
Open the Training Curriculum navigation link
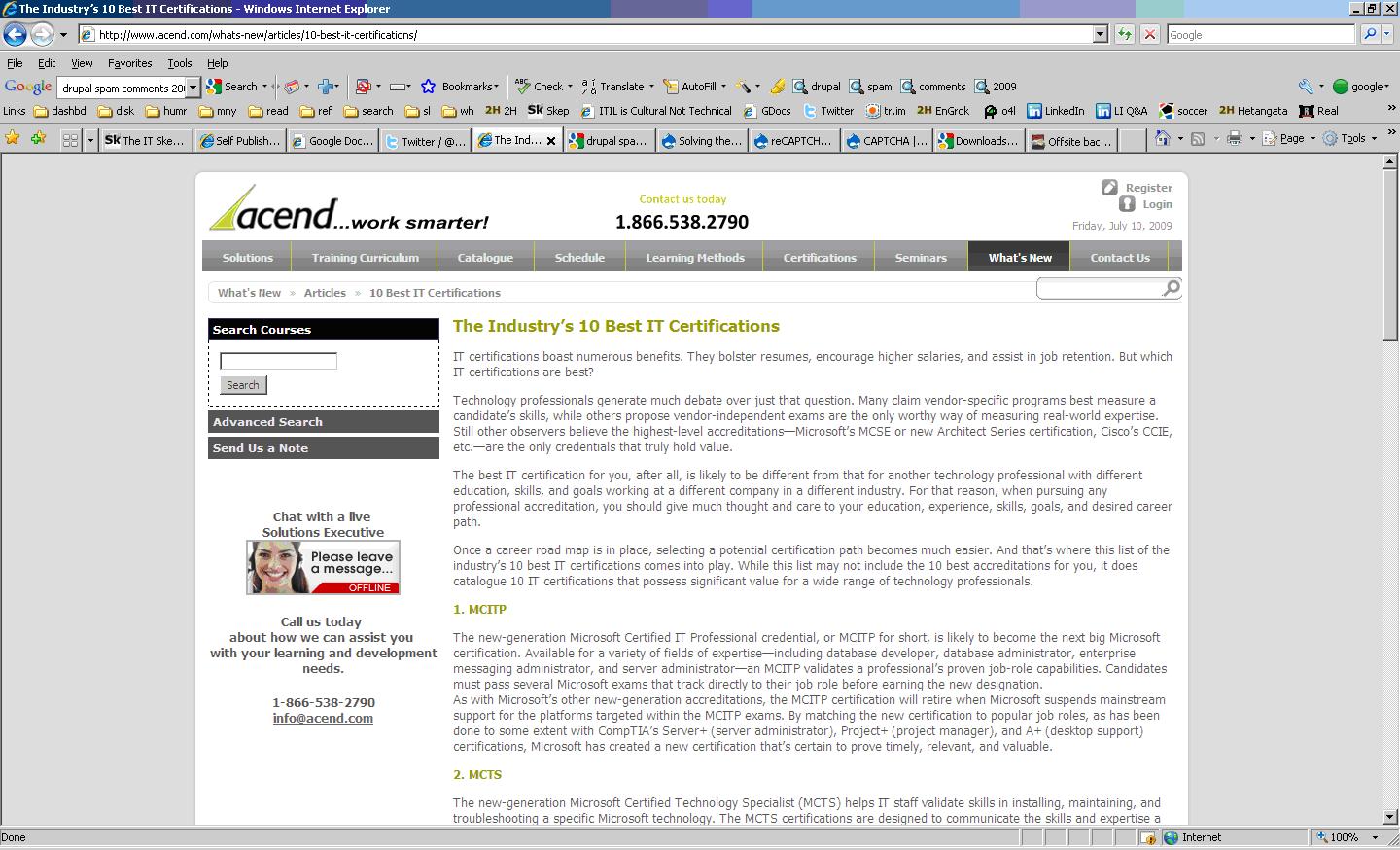click(366, 258)
